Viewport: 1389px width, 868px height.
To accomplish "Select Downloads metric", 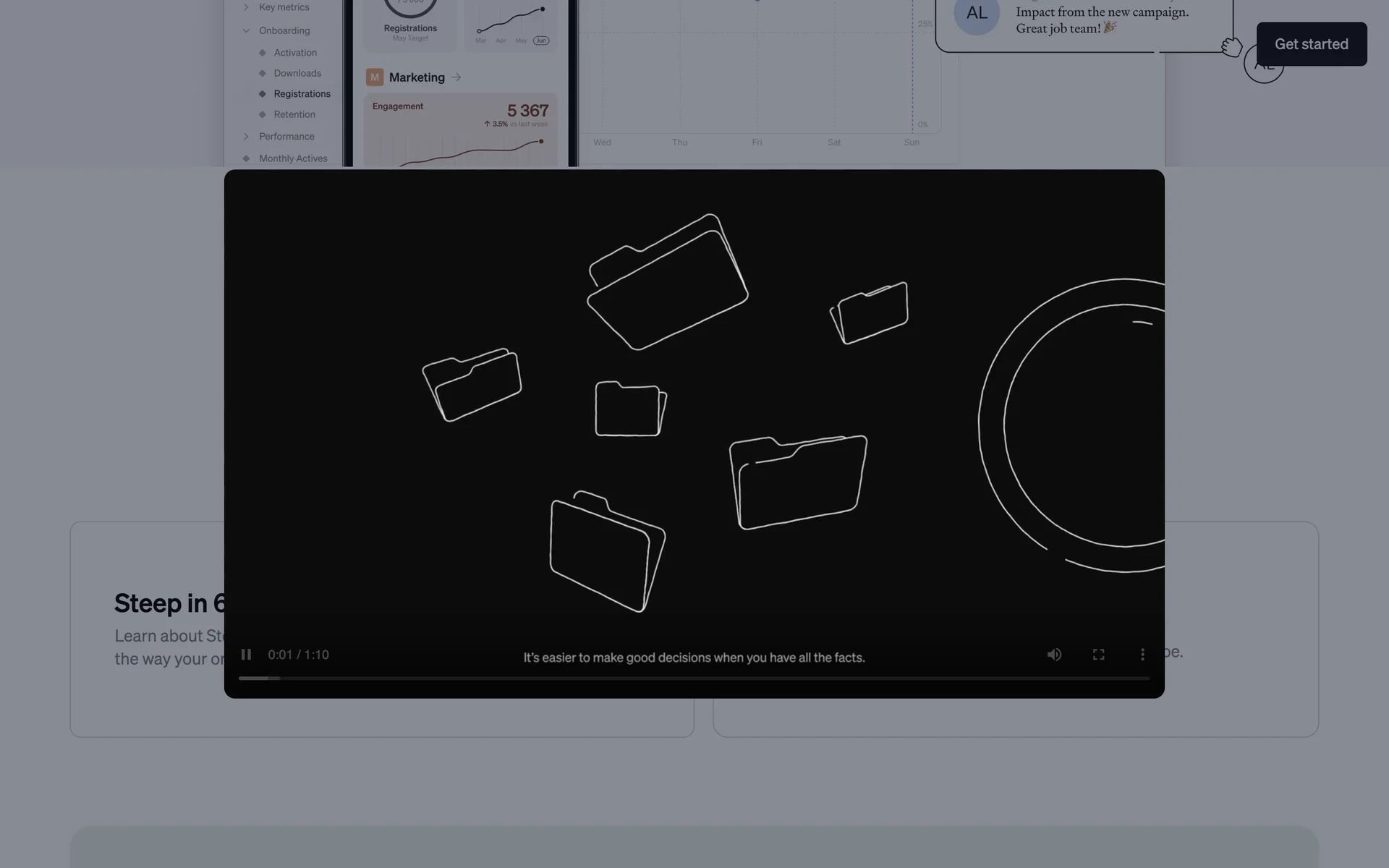I will (x=297, y=73).
